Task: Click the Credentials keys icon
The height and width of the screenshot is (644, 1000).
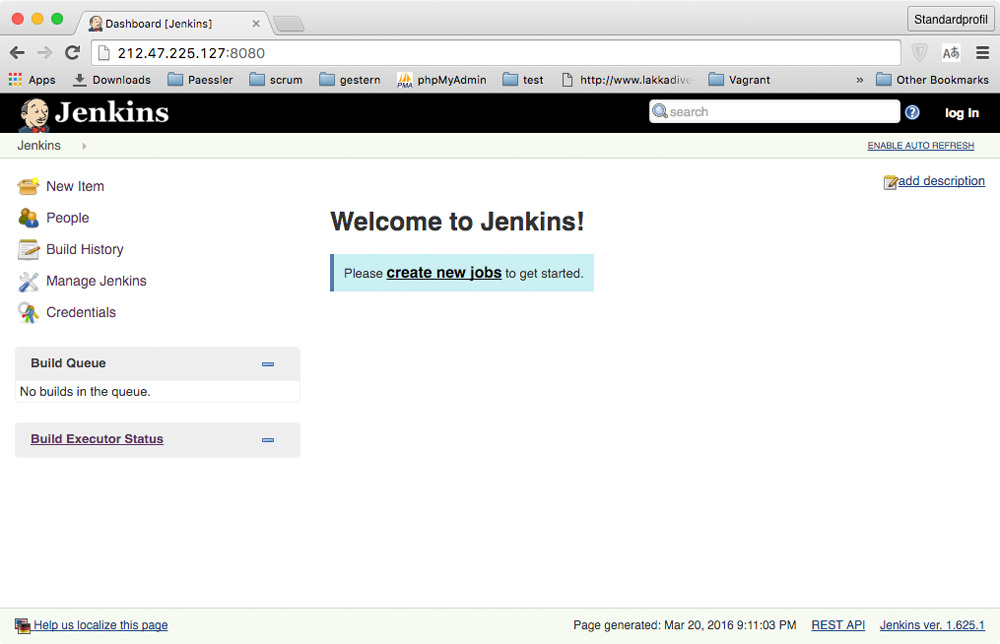Action: click(x=28, y=313)
